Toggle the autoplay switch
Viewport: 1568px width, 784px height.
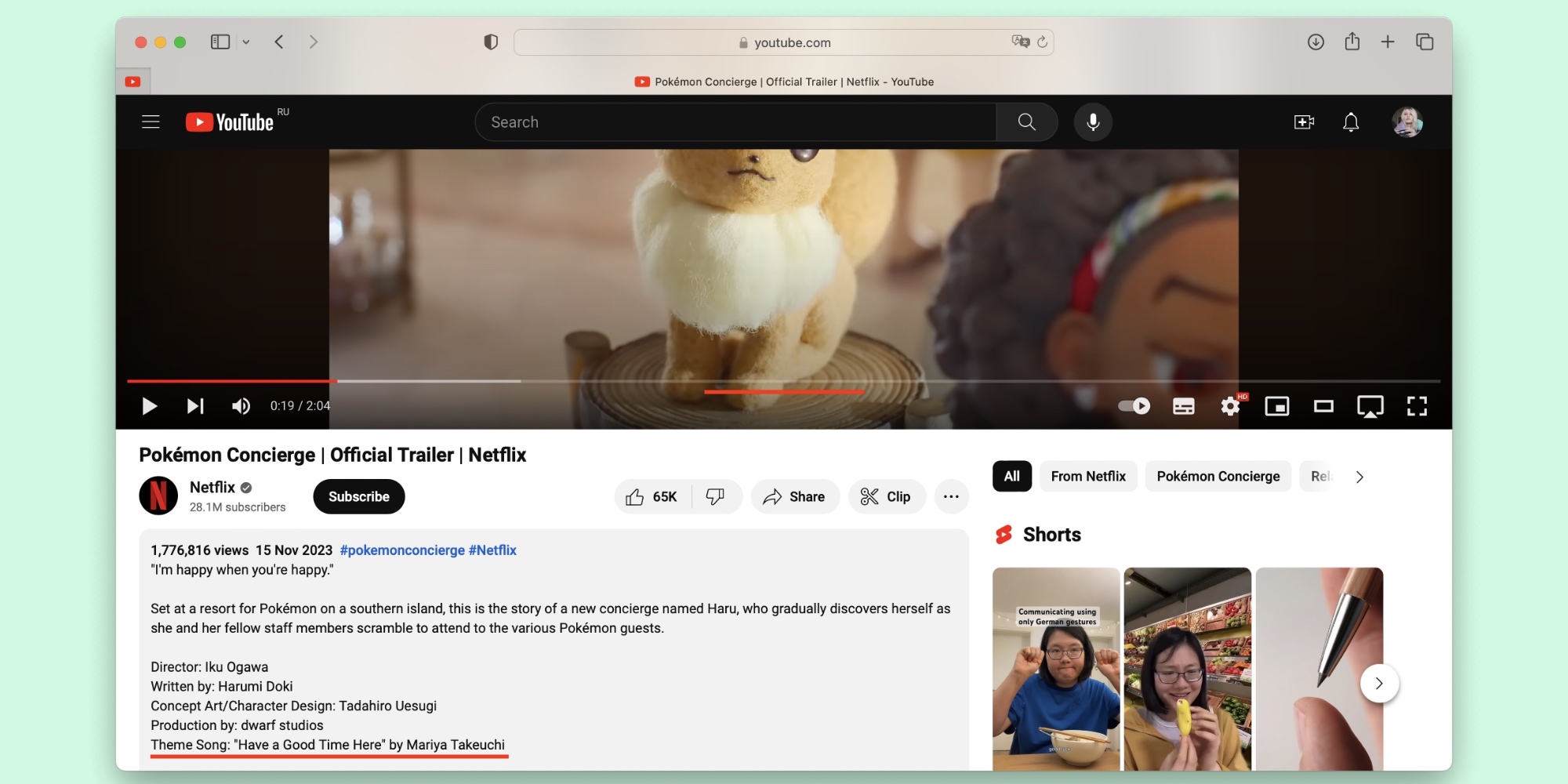point(1134,406)
